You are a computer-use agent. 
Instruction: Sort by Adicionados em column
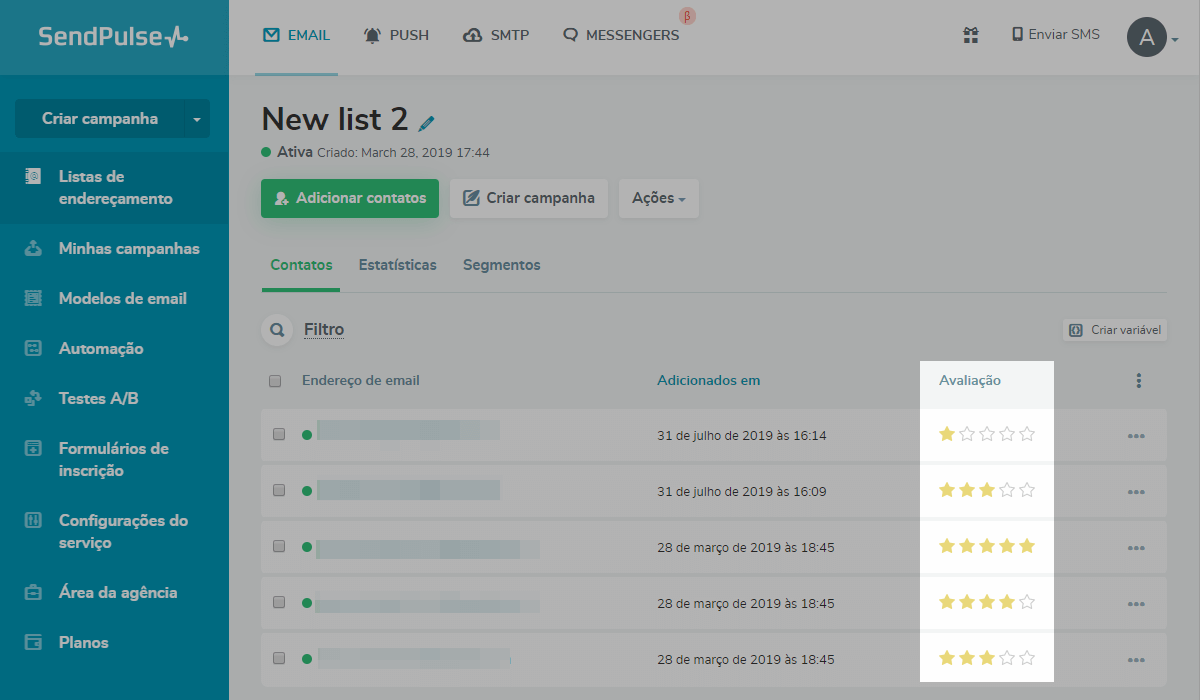pyautogui.click(x=708, y=380)
